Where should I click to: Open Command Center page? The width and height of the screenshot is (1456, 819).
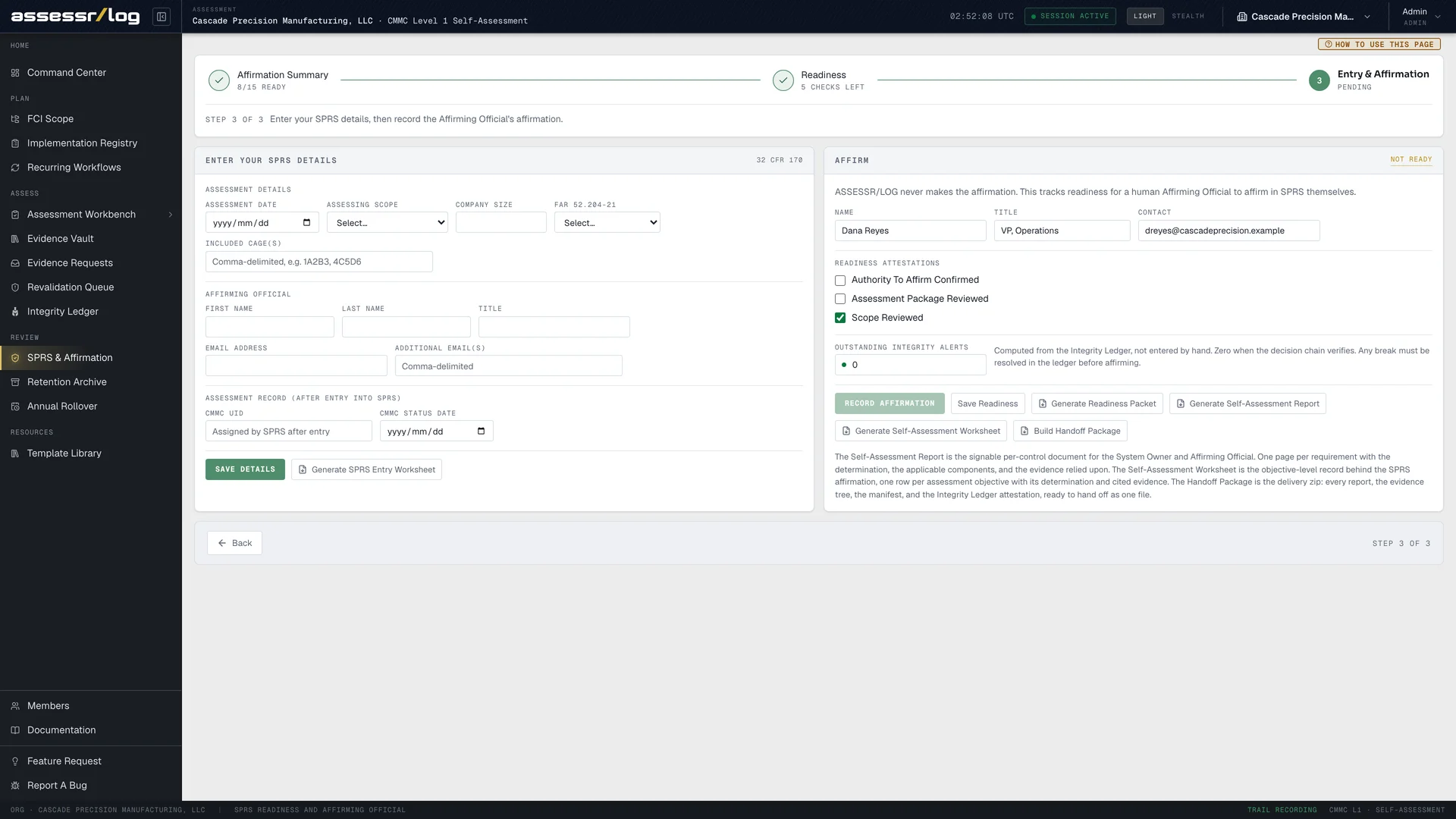coord(67,73)
